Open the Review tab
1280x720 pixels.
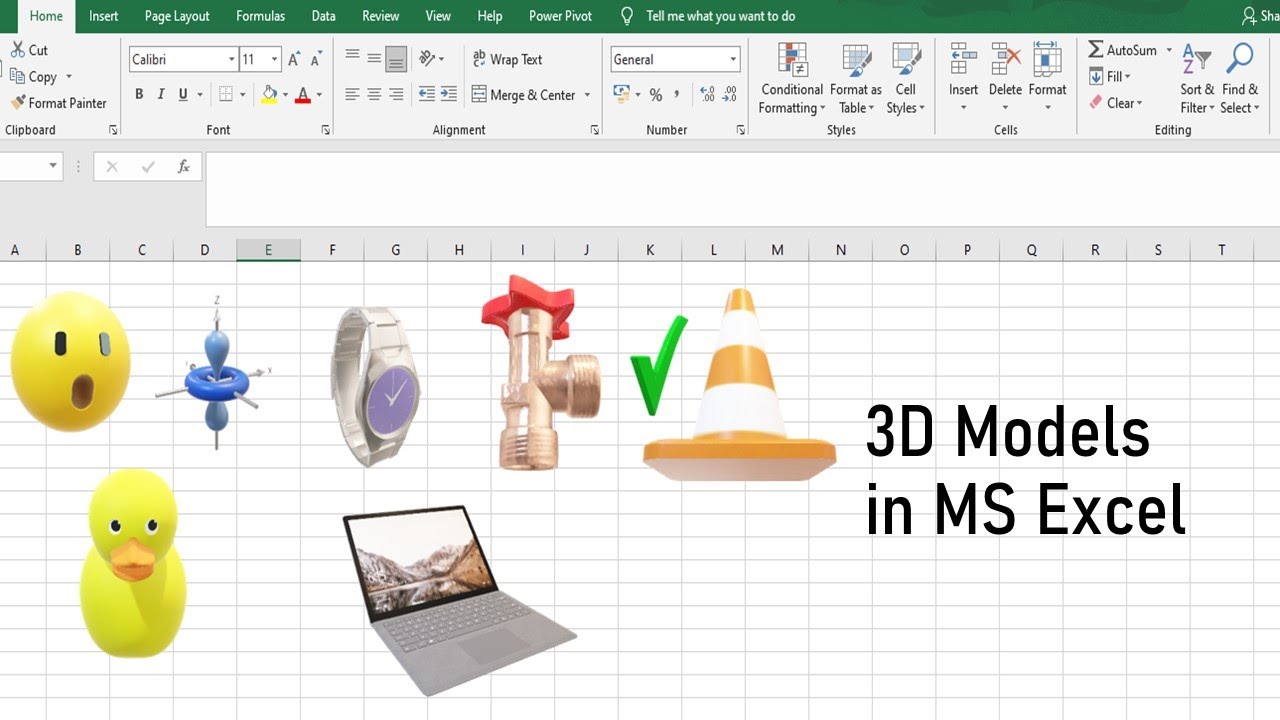[380, 16]
